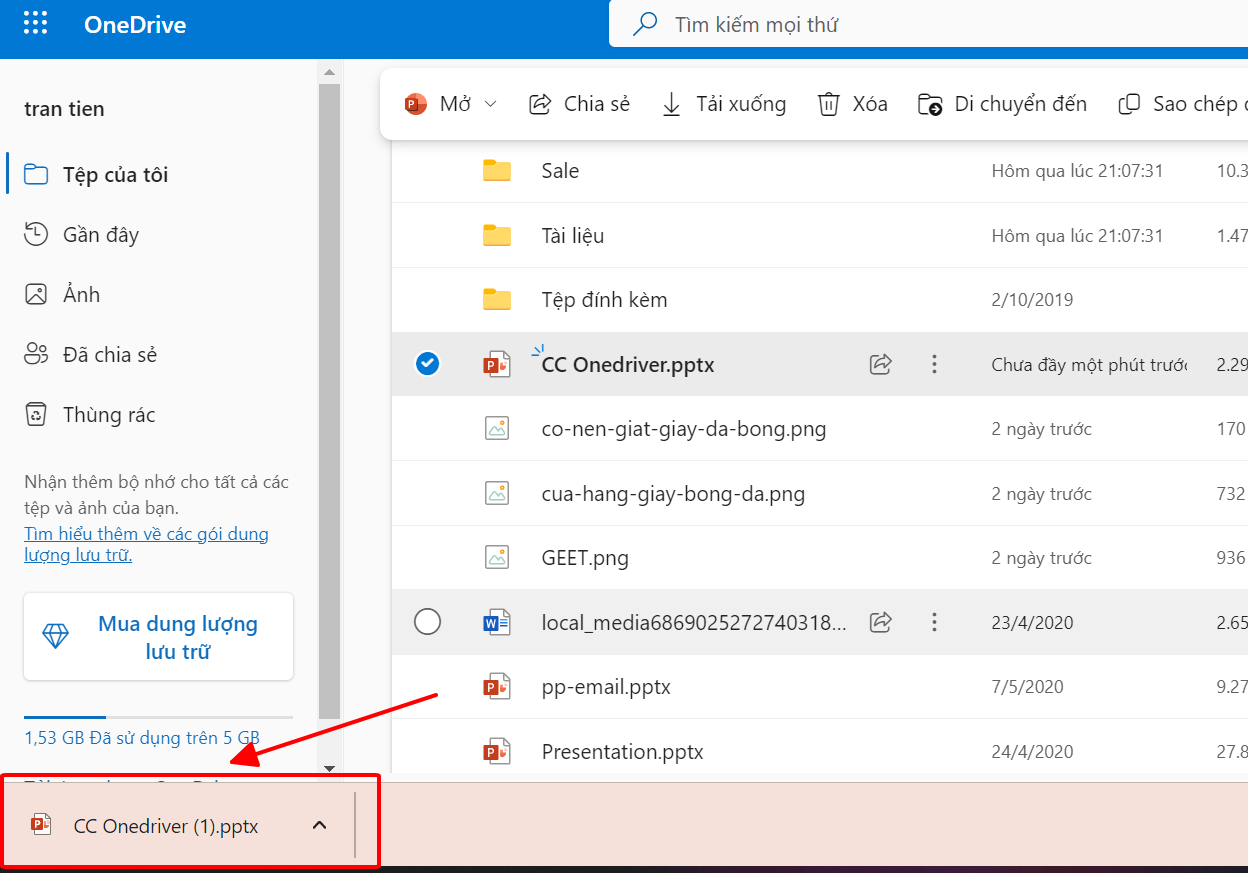Image resolution: width=1248 pixels, height=873 pixels.
Task: Click the storage usage progress bar
Action: tap(159, 717)
